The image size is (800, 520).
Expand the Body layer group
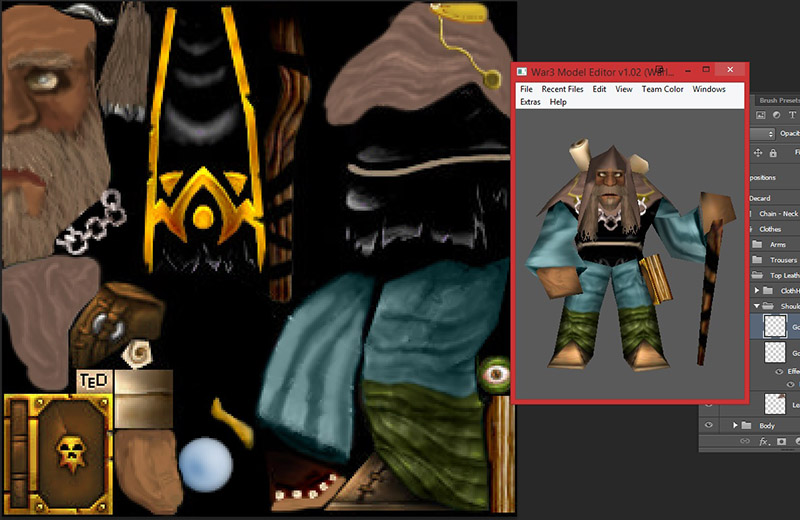pyautogui.click(x=735, y=425)
